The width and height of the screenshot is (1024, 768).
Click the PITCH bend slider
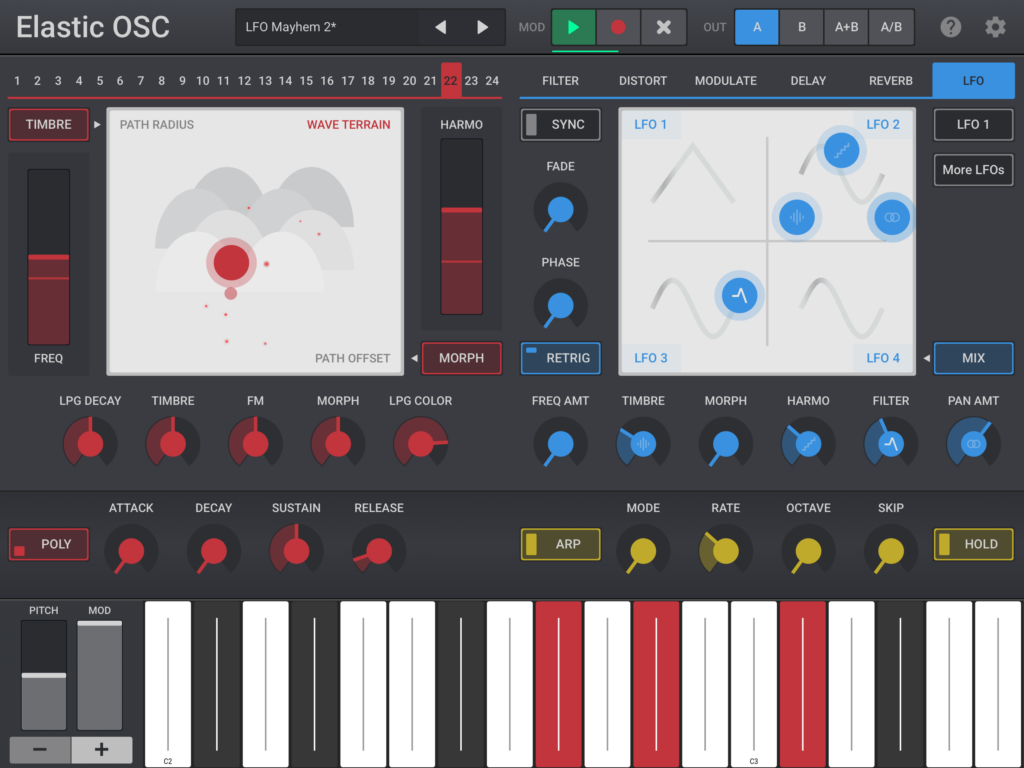point(44,675)
